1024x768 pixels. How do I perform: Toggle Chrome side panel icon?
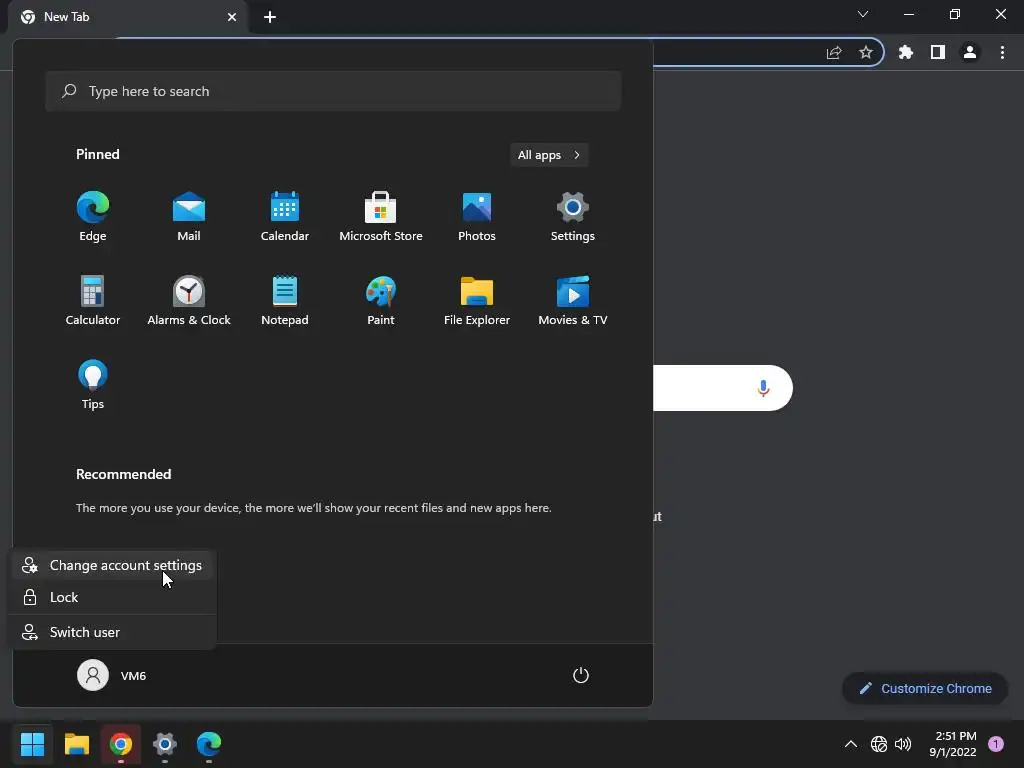click(x=938, y=52)
